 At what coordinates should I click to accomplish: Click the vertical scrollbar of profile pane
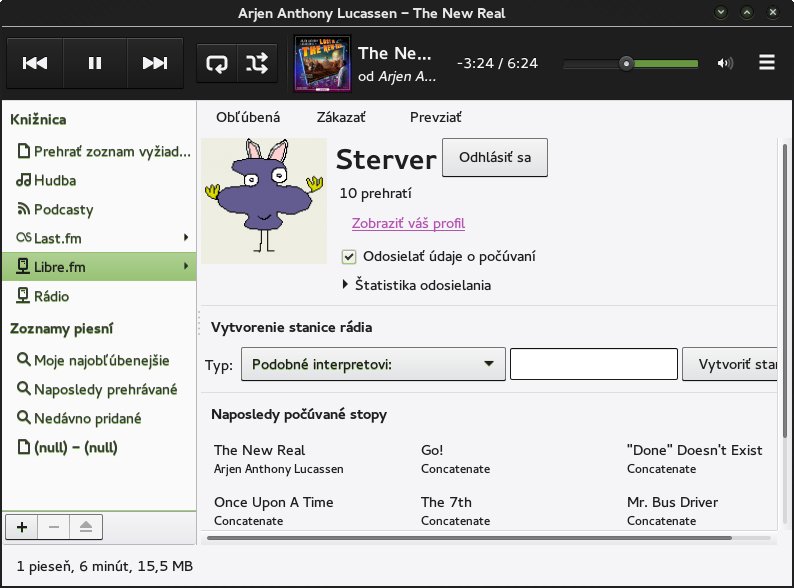pyautogui.click(x=785, y=291)
